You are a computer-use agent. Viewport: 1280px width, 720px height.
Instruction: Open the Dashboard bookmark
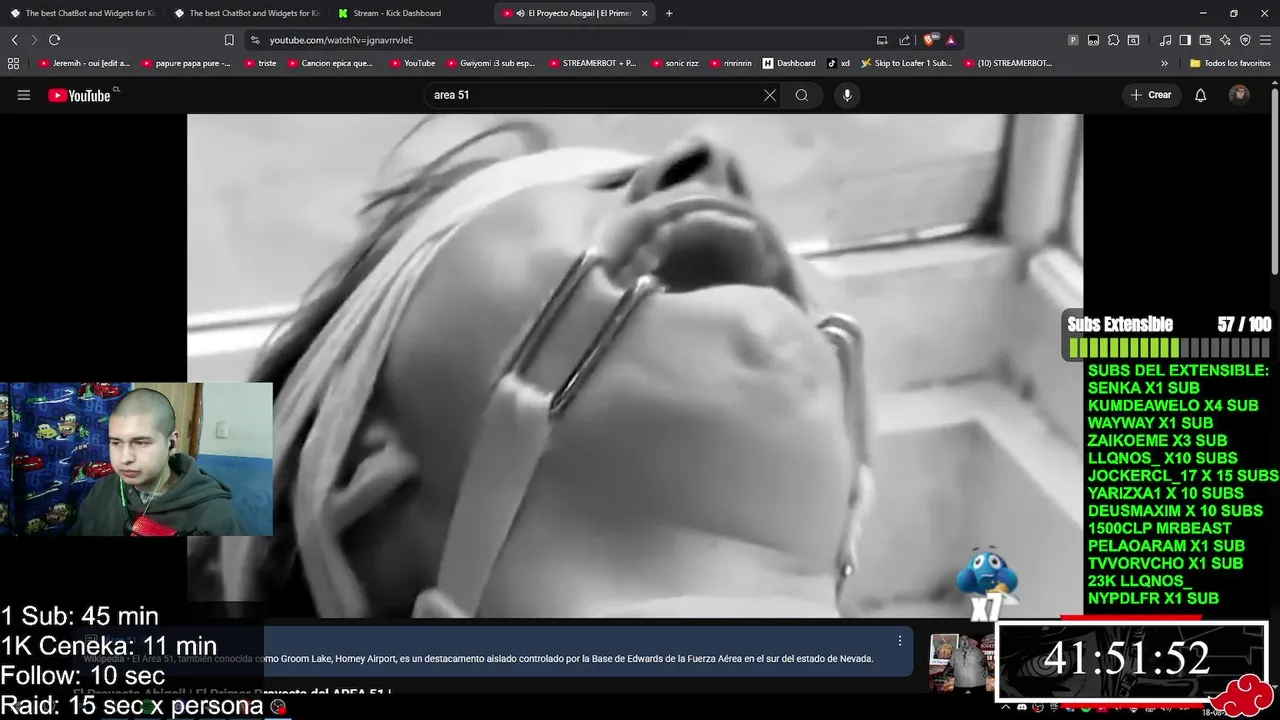tap(789, 63)
